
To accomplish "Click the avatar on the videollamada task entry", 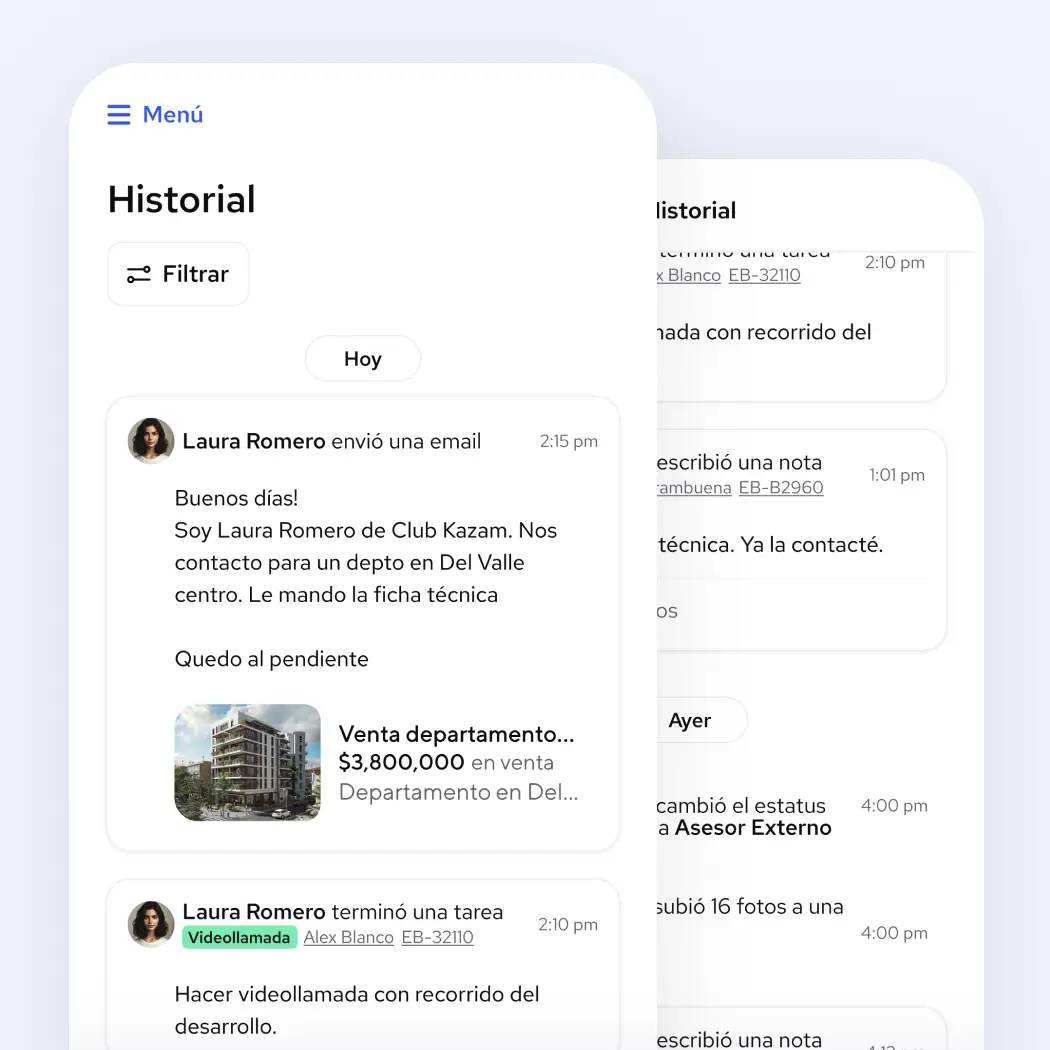I will click(x=150, y=925).
